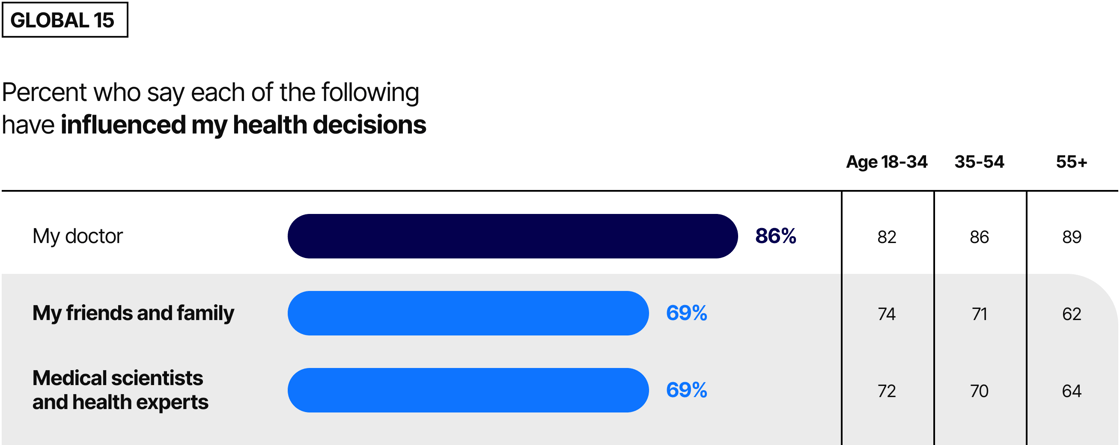Viewport: 1120px width, 445px height.
Task: Select the 35-54 column header
Action: point(979,162)
